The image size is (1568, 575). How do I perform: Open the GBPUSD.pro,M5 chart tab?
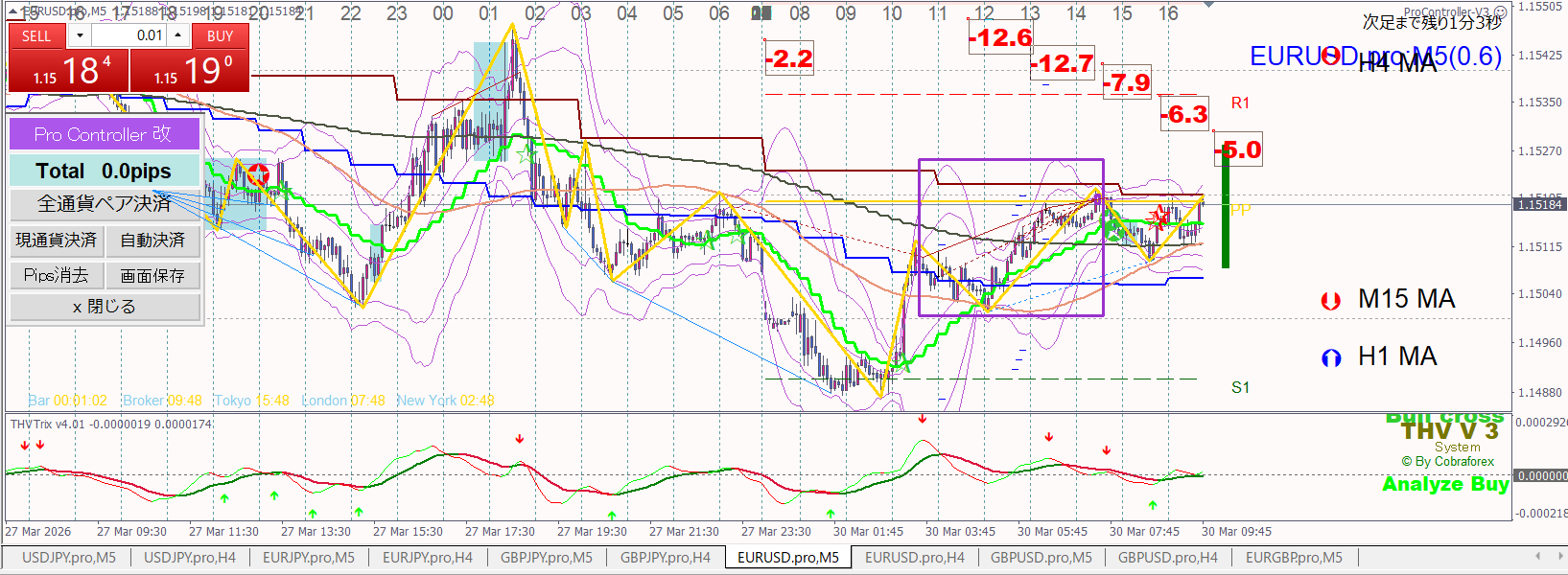point(1041,558)
